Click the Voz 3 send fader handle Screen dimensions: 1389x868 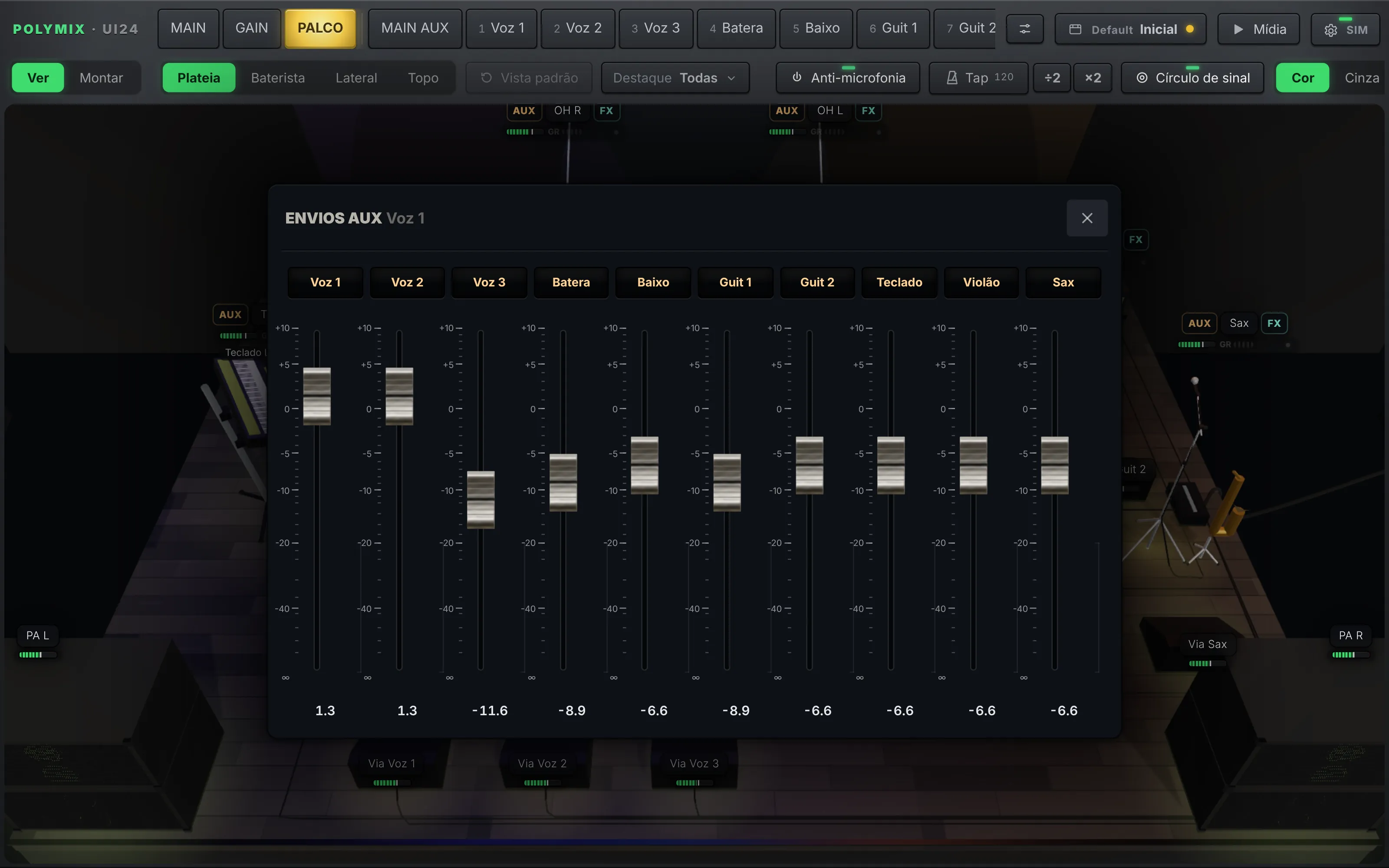point(481,500)
